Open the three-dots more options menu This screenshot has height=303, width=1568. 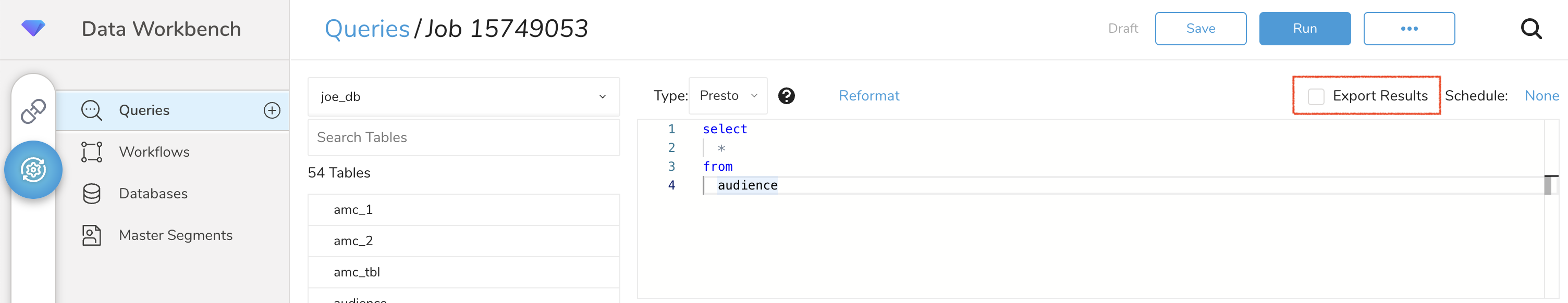pos(1408,29)
